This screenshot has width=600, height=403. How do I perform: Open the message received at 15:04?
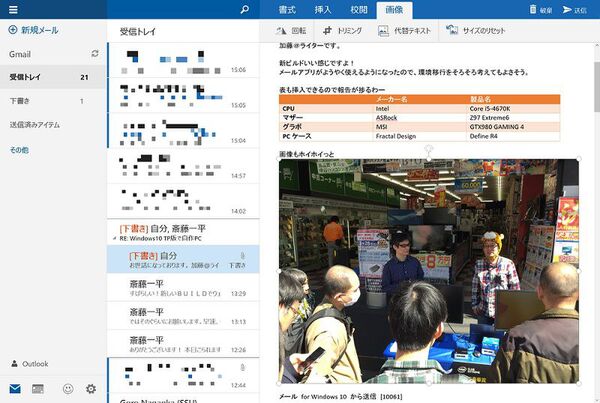(x=184, y=131)
